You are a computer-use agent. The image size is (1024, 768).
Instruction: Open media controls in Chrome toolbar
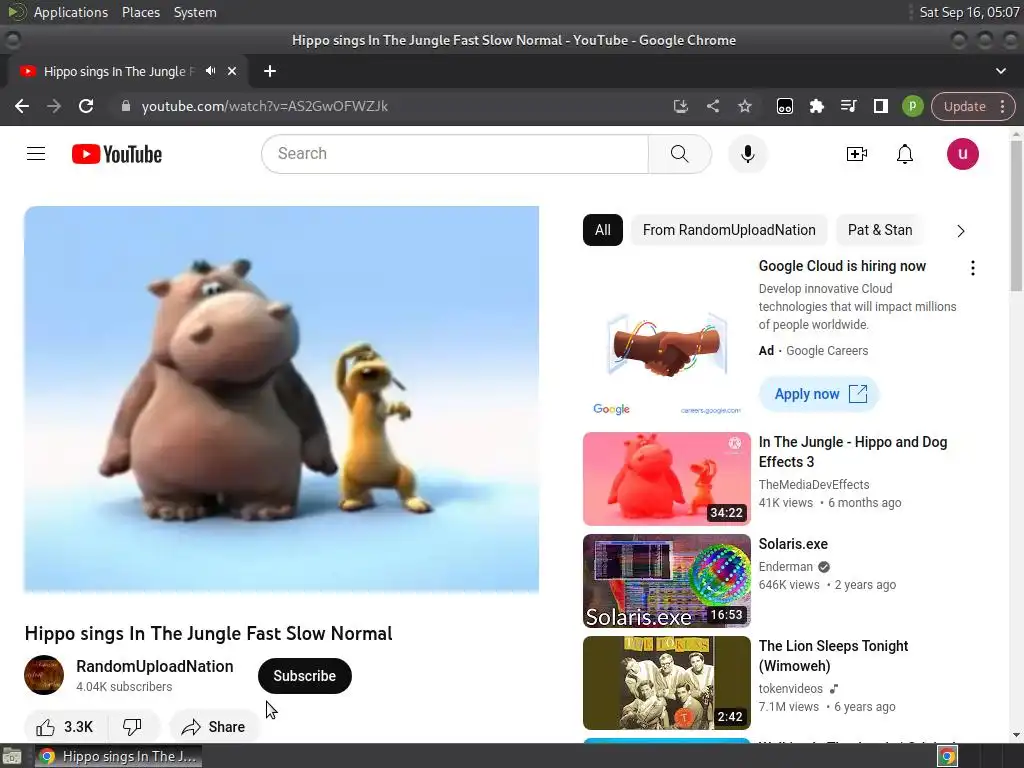point(848,106)
